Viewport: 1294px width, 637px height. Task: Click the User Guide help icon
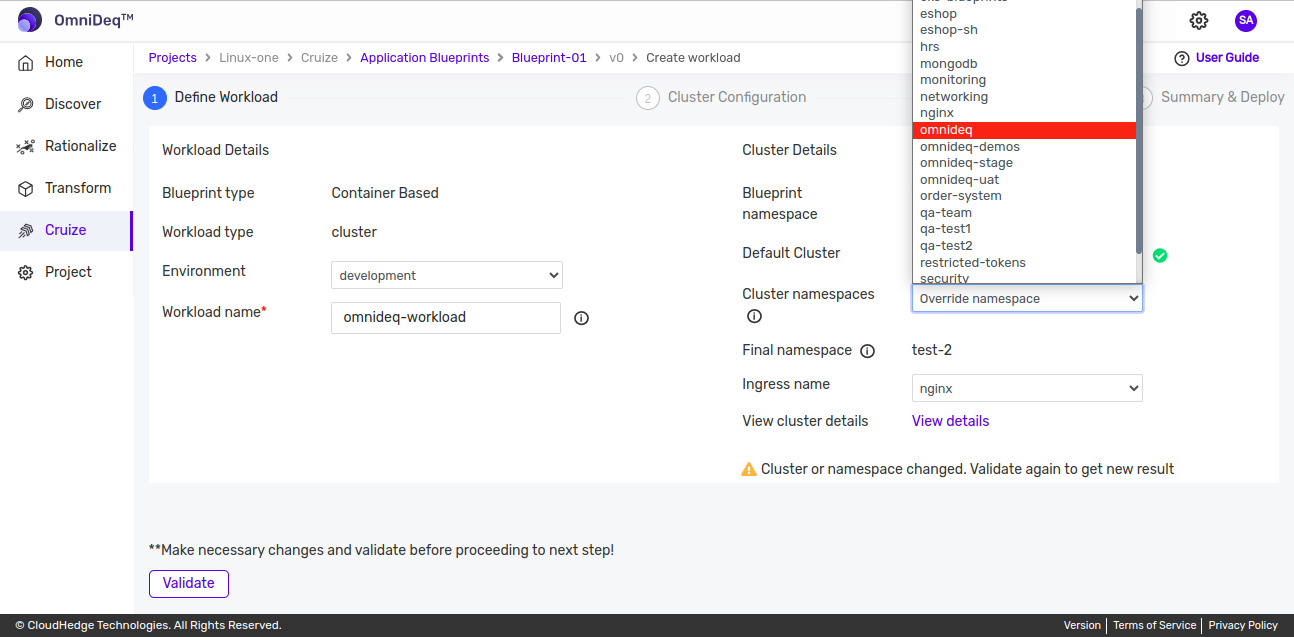click(x=1182, y=58)
